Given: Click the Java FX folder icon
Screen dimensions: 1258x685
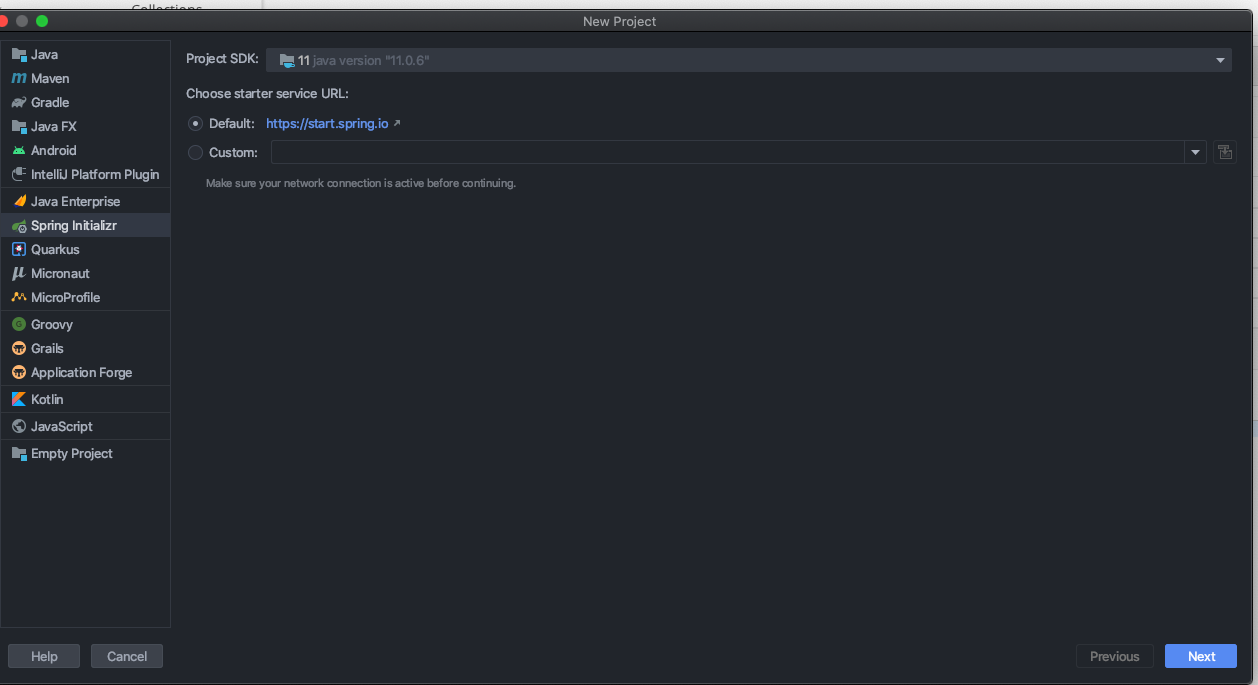Looking at the screenshot, I should 19,126.
